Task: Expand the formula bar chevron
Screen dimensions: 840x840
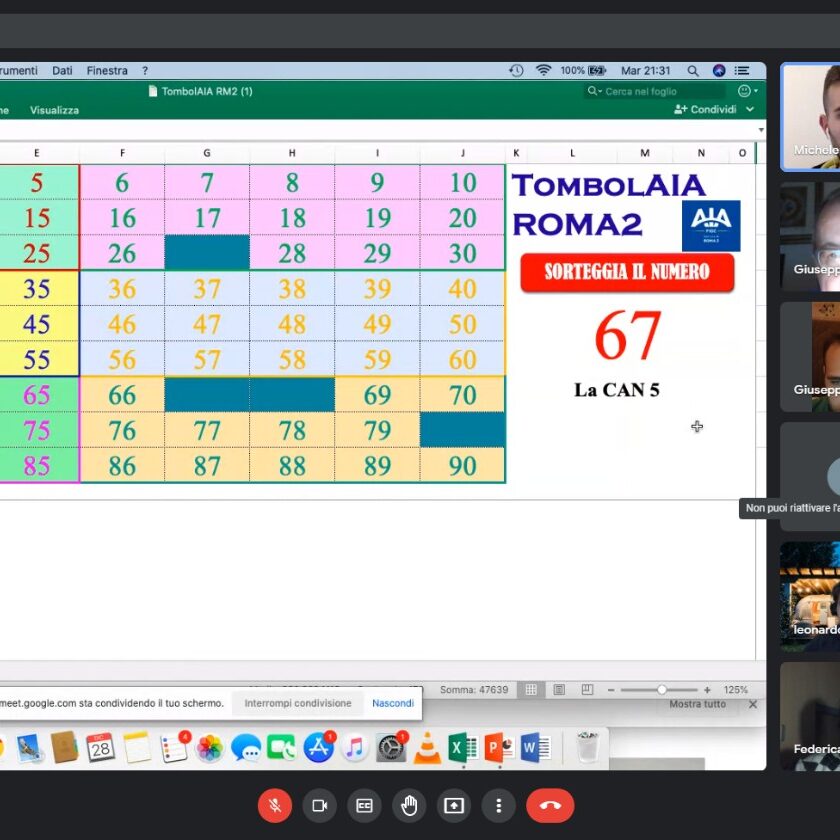Action: click(x=761, y=130)
